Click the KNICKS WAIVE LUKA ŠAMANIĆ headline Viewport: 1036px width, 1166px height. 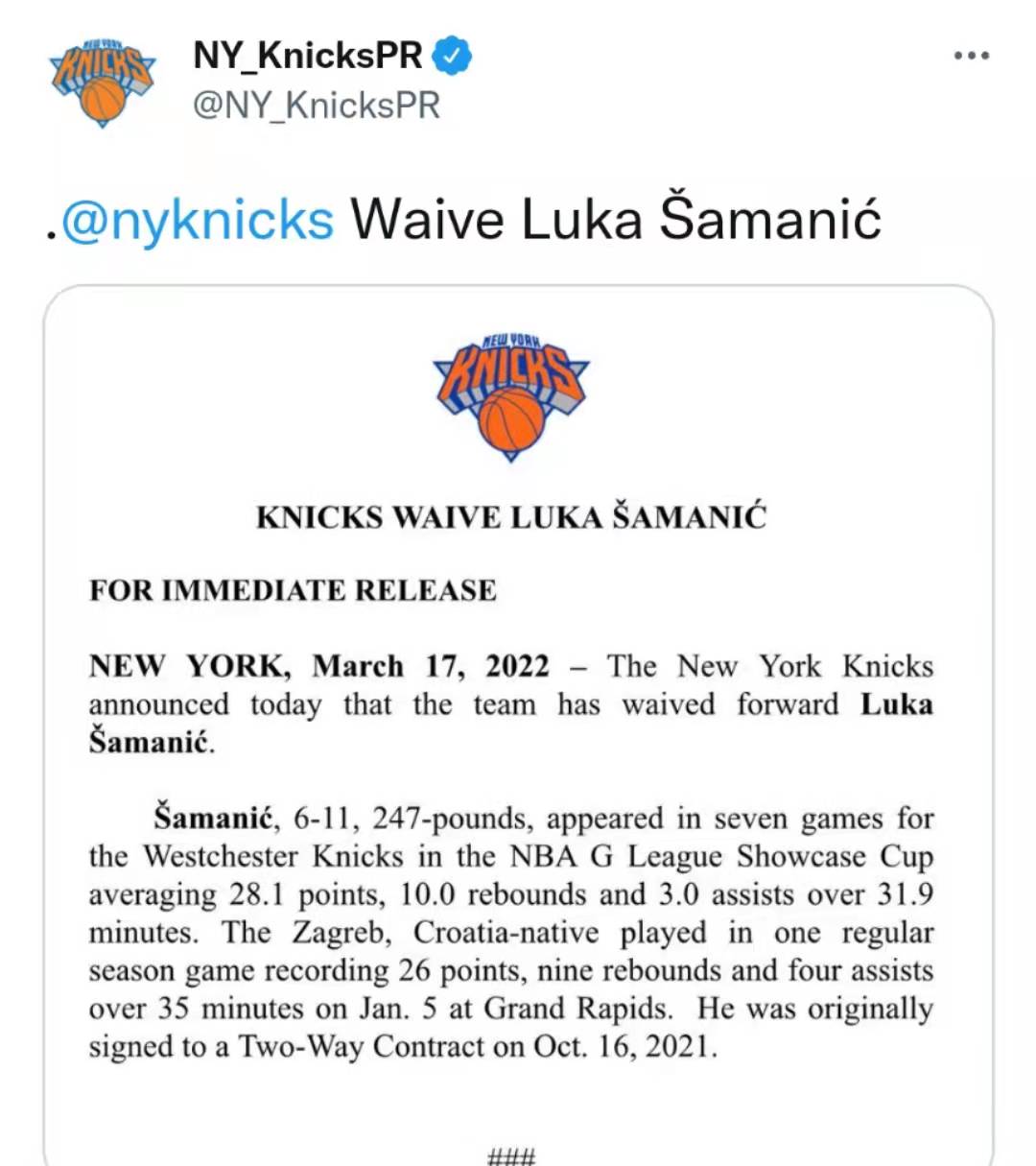coord(511,517)
